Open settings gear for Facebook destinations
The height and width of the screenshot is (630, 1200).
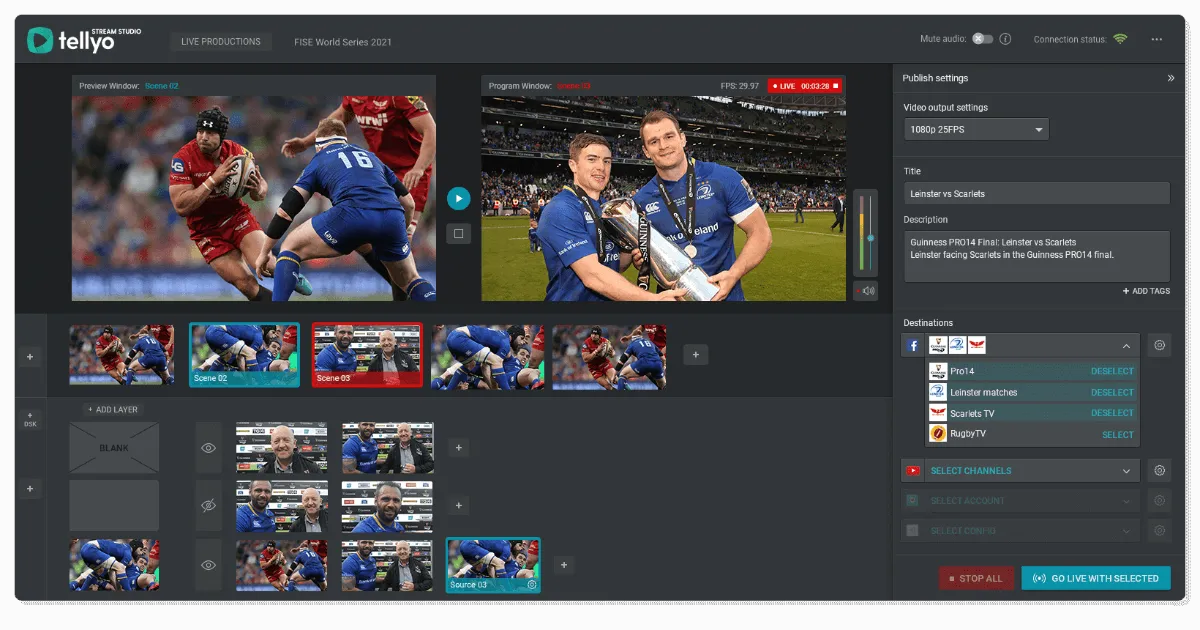coord(1159,344)
